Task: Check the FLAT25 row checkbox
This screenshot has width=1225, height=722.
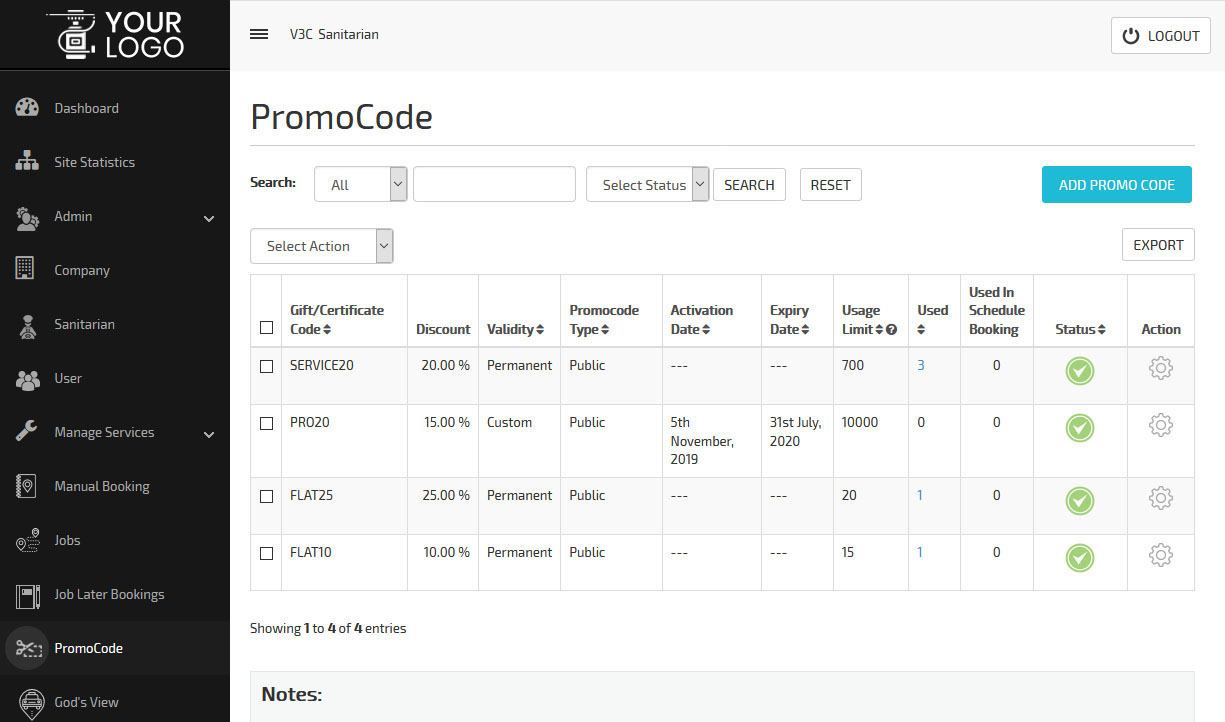Action: (266, 496)
